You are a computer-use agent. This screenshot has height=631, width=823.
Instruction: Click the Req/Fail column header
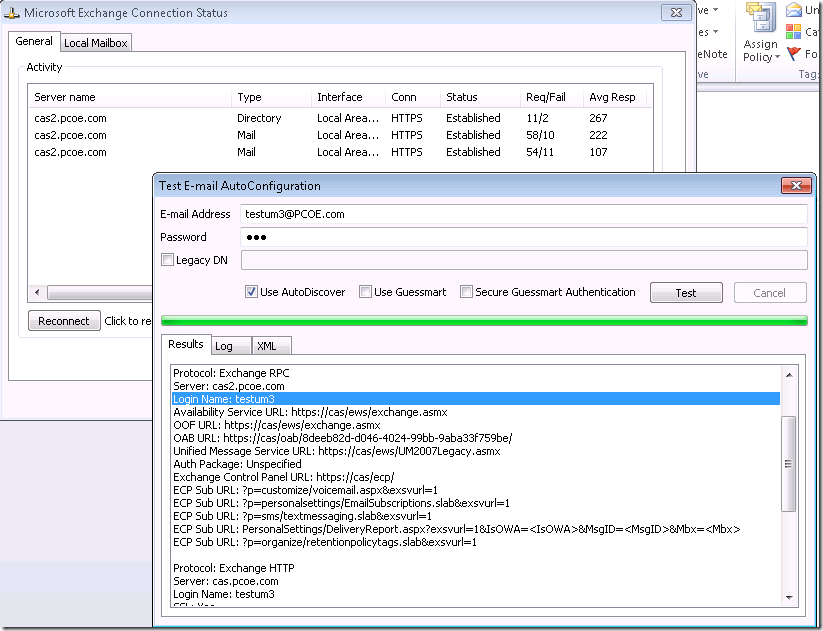552,97
